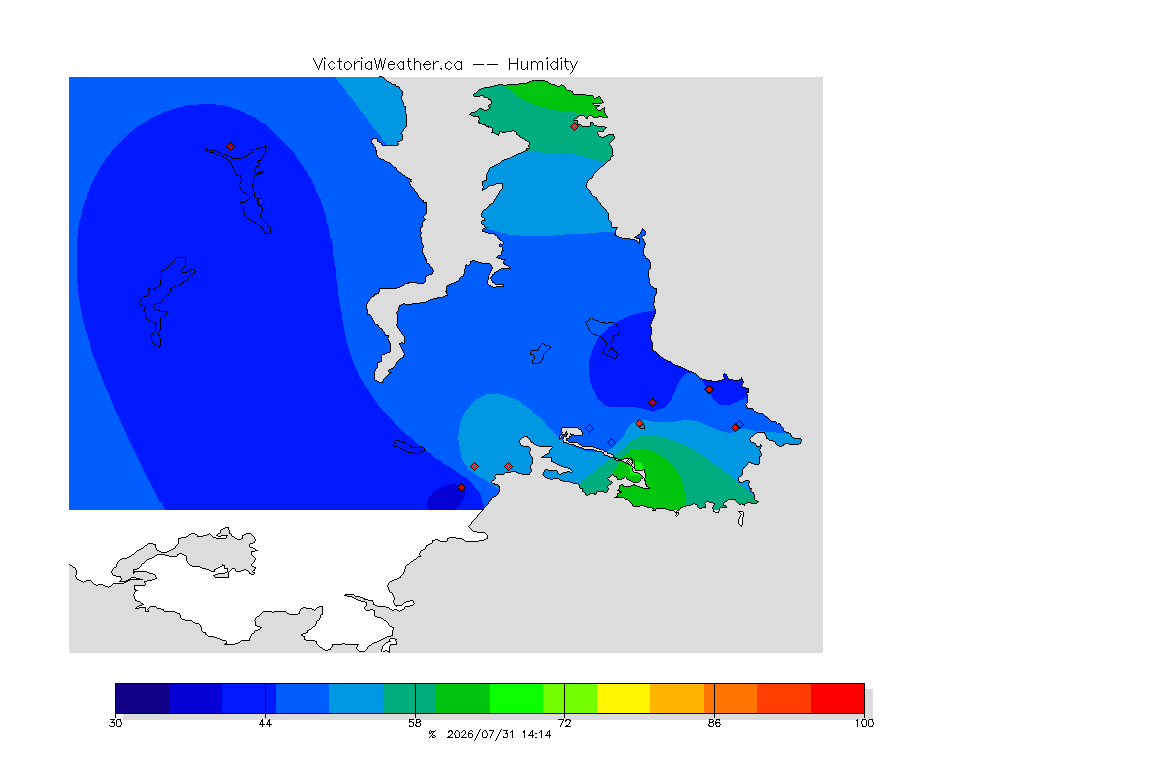Click the paired station markers at the far east
Screen dimensions: 1152x768
click(738, 426)
